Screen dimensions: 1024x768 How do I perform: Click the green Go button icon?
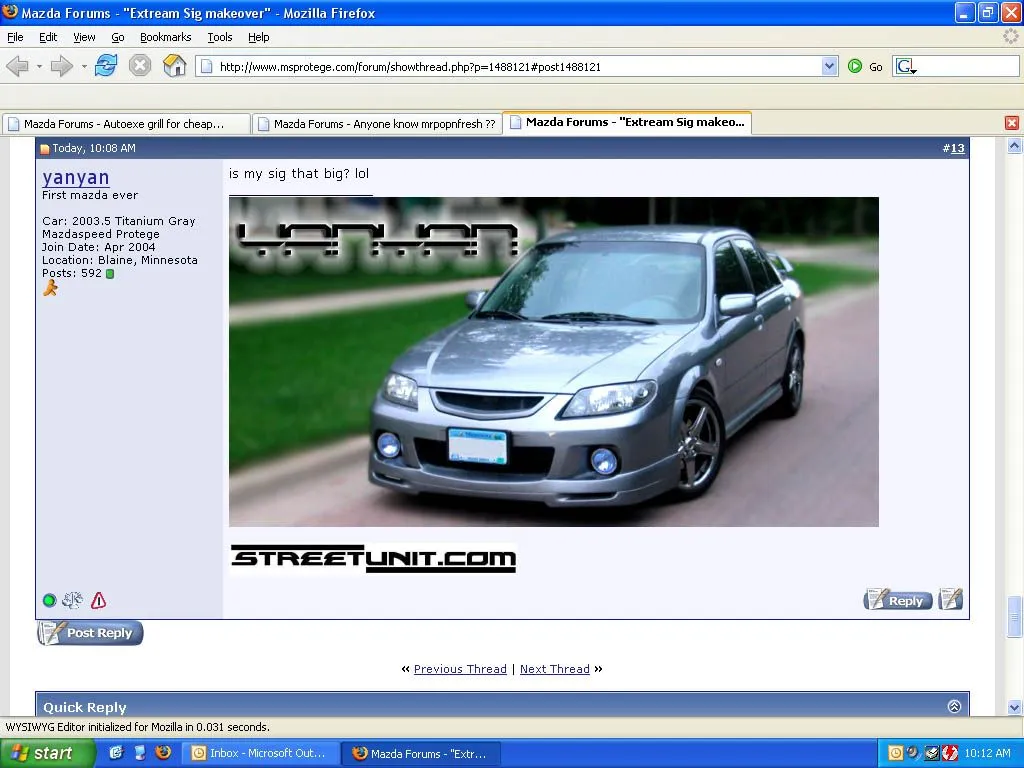[x=855, y=66]
